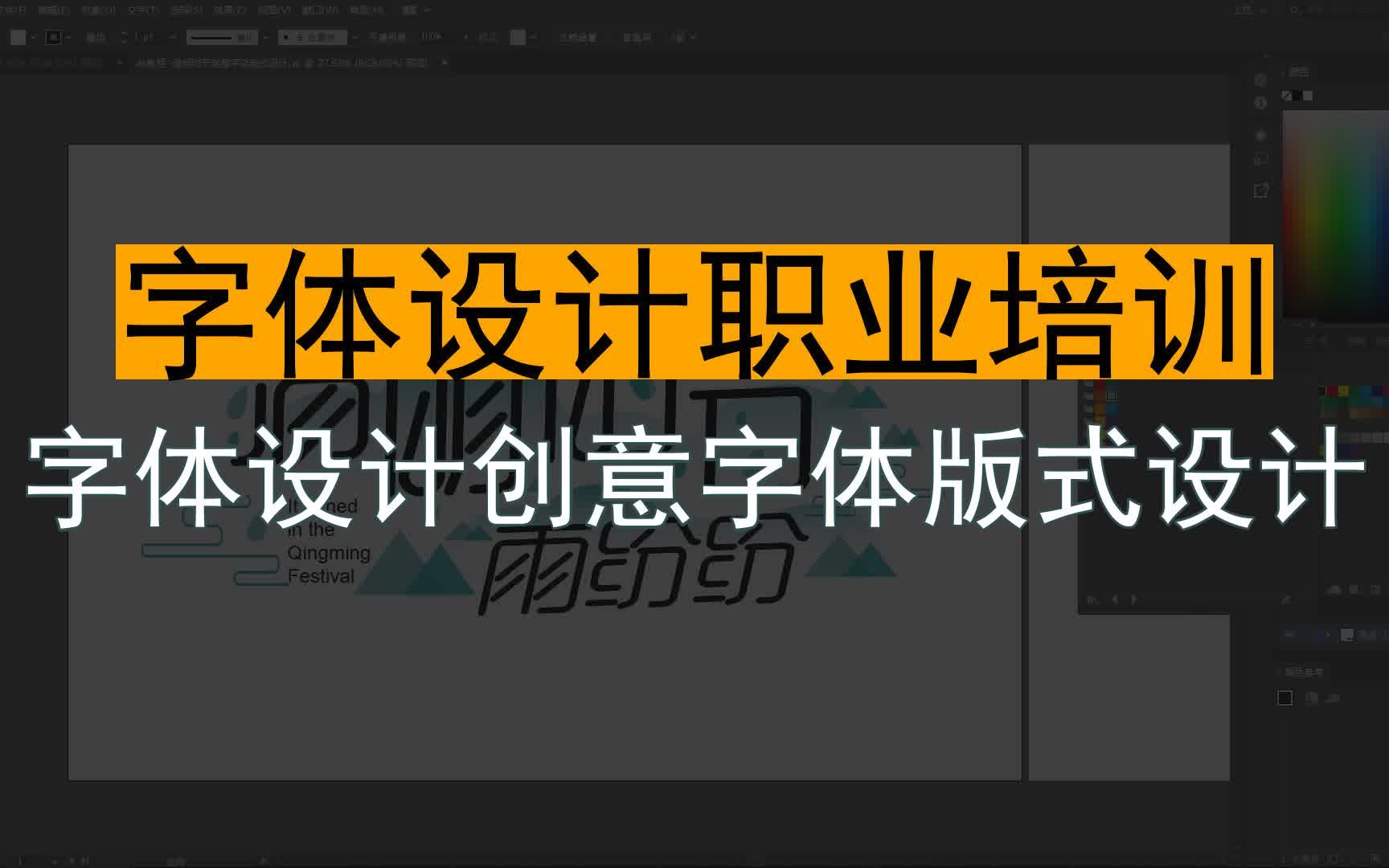
Task: Switch to the second document tab
Action: point(281,63)
